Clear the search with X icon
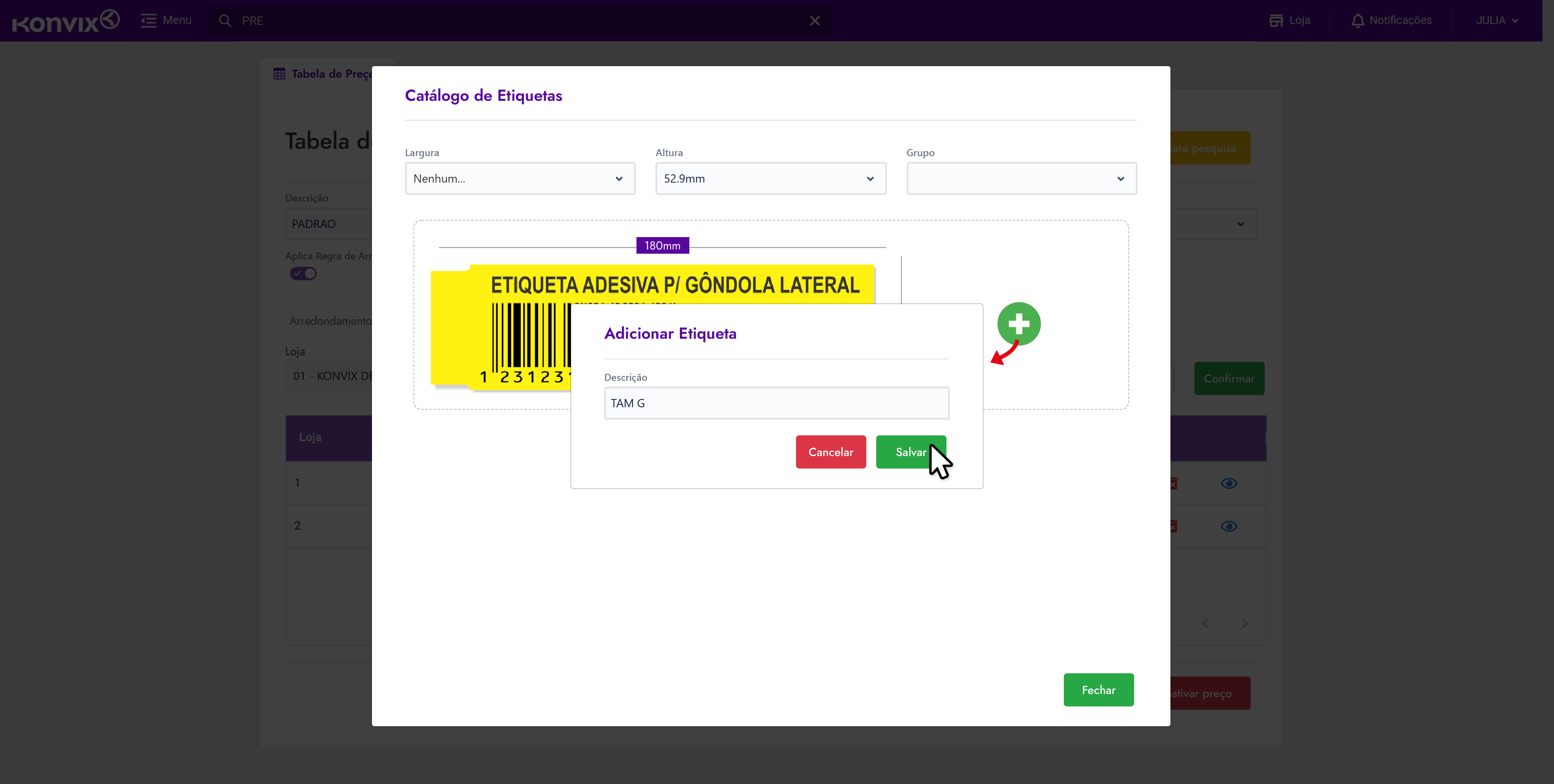This screenshot has height=784, width=1554. click(814, 21)
